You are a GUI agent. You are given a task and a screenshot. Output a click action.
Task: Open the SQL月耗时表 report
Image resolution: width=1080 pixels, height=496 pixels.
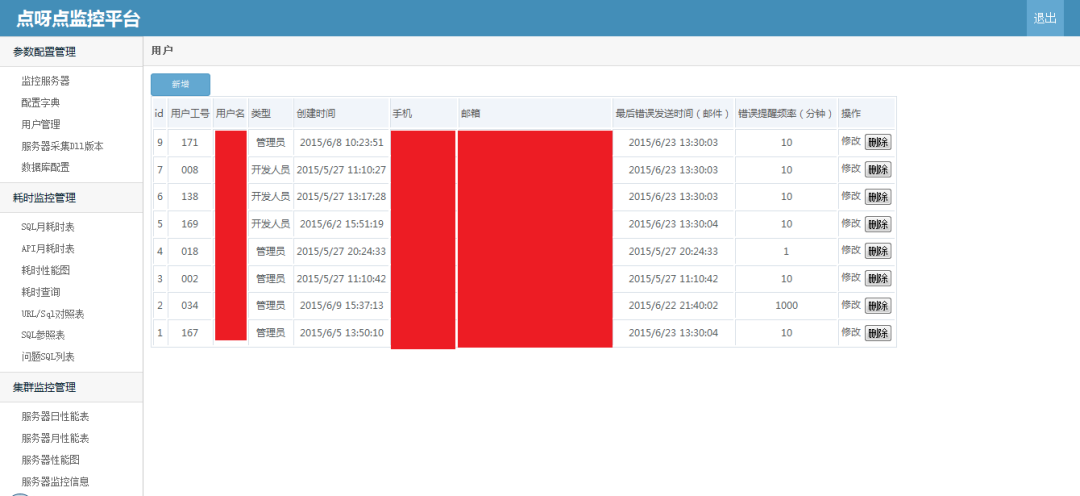pyautogui.click(x=48, y=227)
